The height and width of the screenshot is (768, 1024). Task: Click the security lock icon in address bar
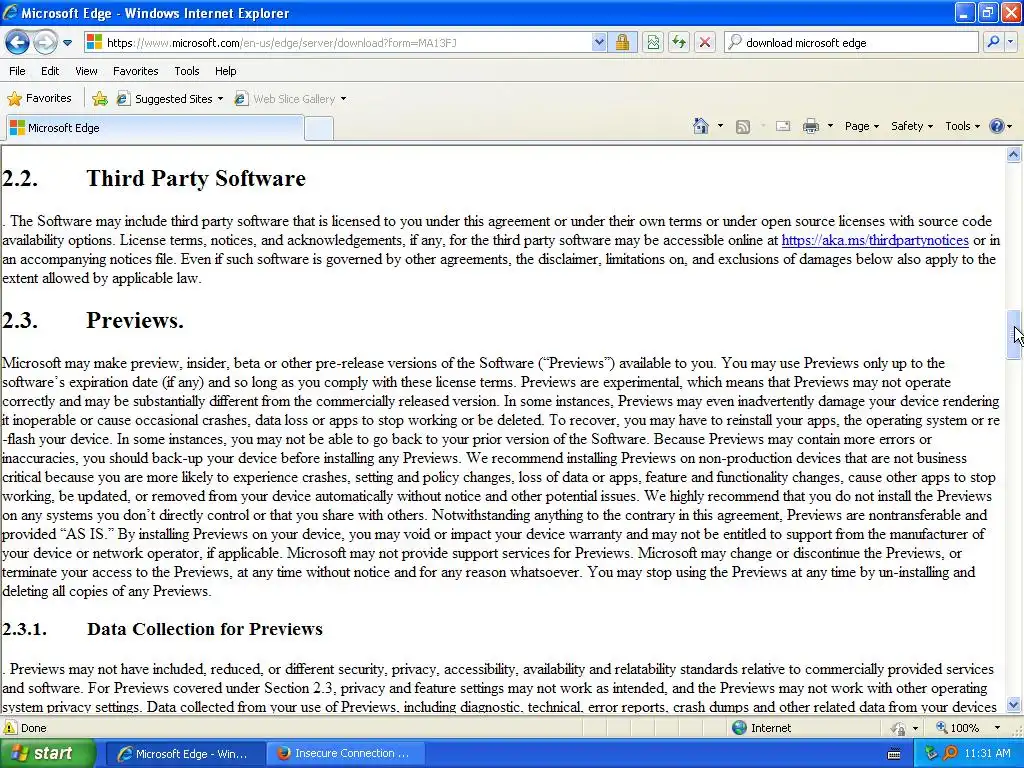point(622,43)
